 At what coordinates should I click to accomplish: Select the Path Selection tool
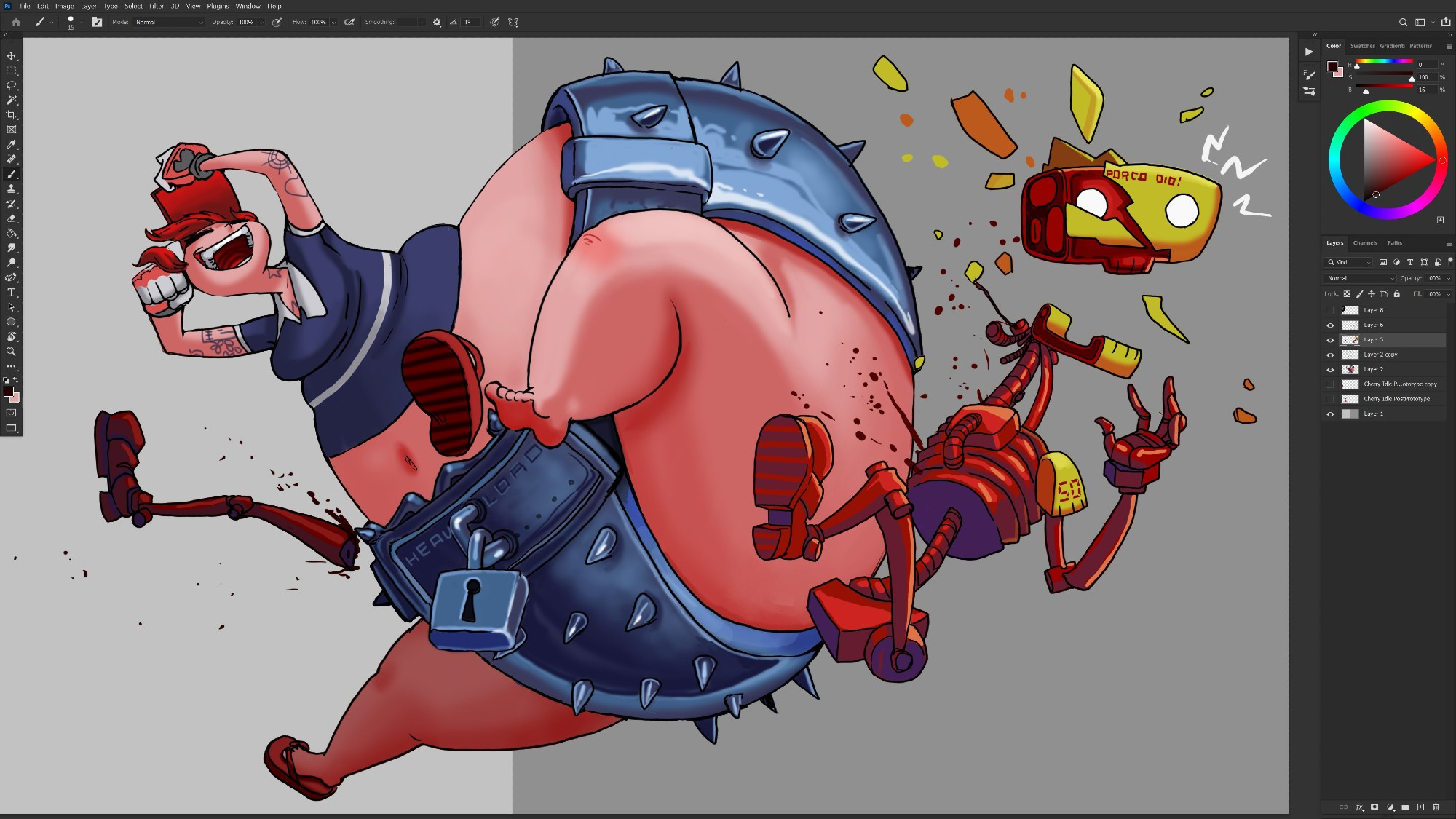(11, 307)
